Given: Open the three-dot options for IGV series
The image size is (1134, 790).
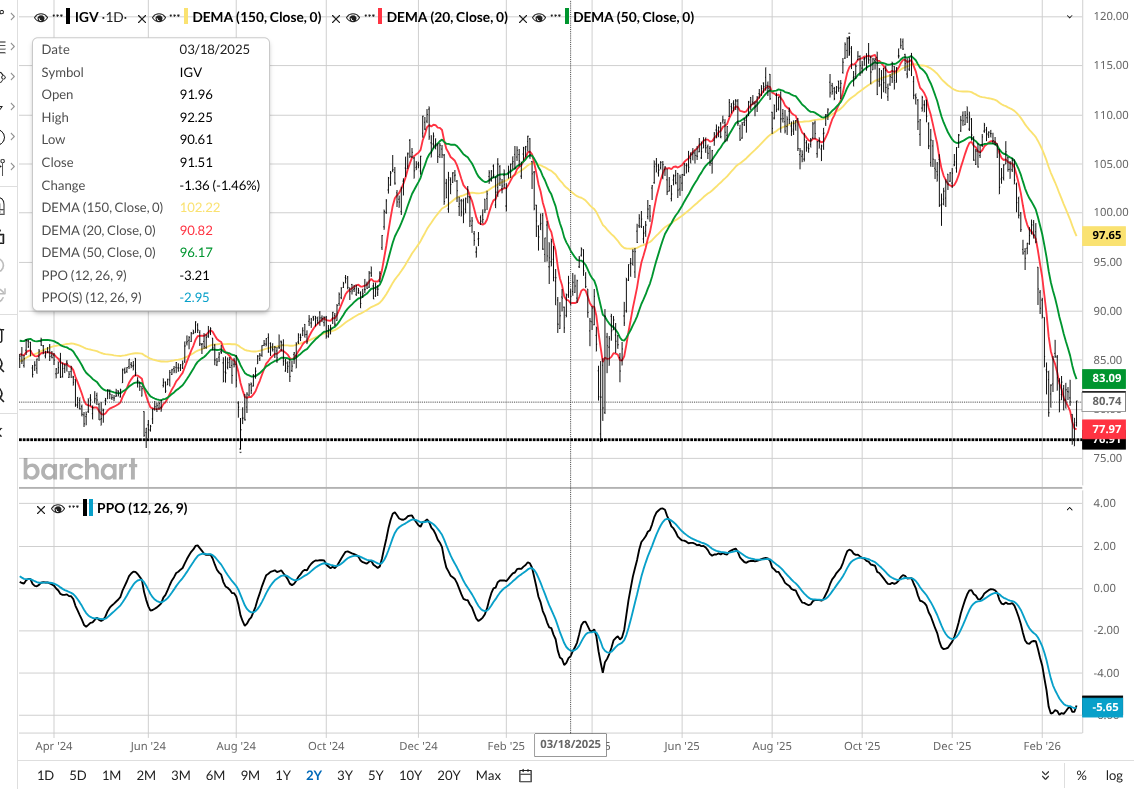Looking at the screenshot, I should (58, 16).
